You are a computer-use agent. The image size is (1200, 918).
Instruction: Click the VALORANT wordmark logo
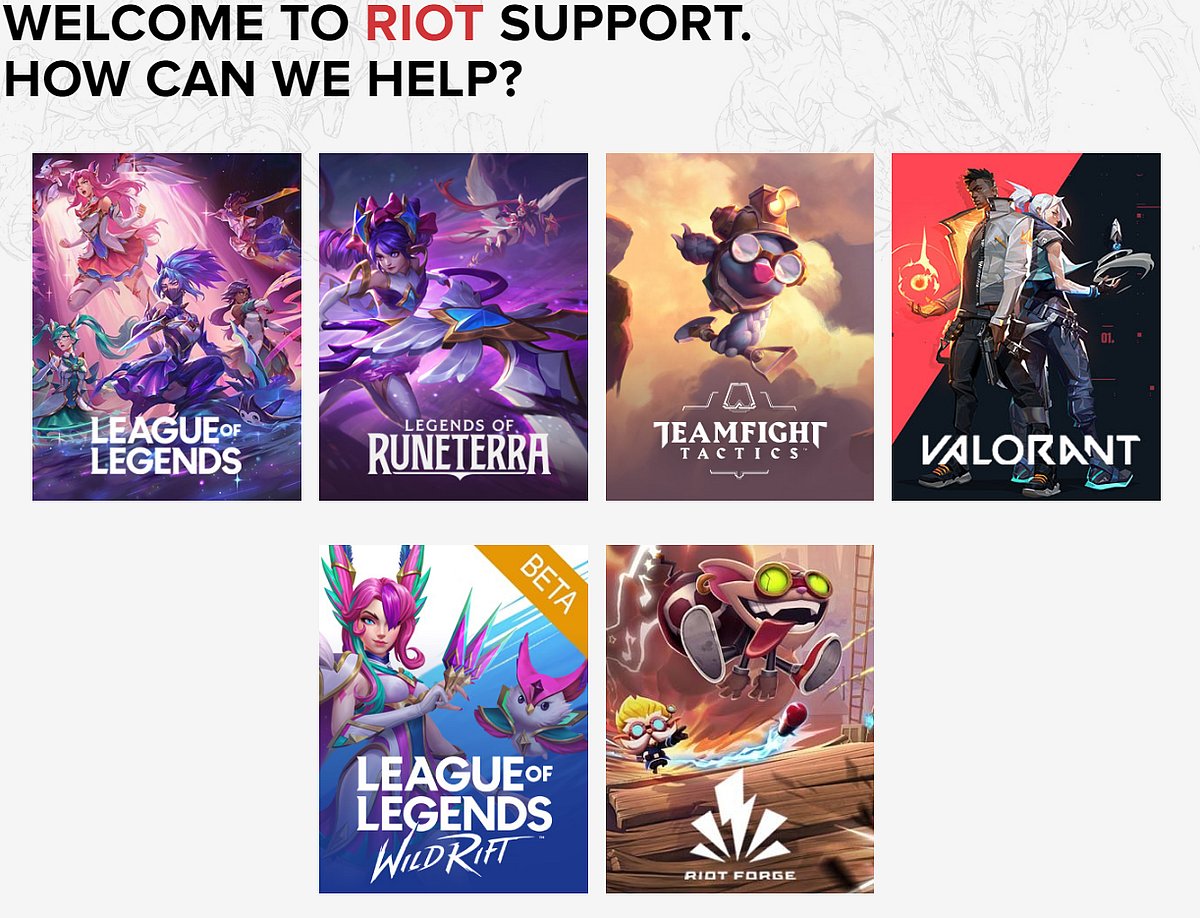1030,451
